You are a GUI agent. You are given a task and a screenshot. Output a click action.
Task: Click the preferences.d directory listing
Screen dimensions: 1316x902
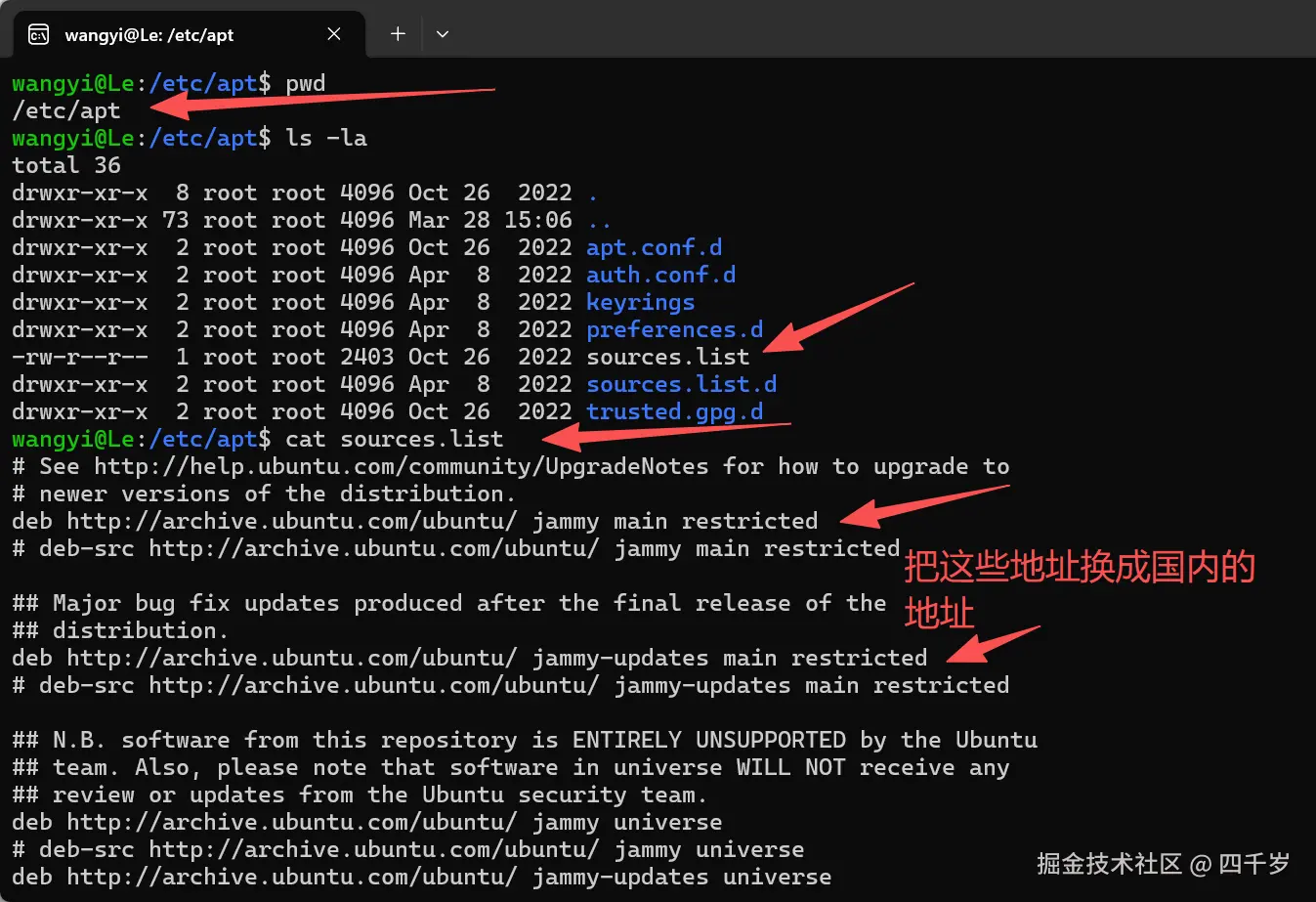tap(674, 329)
